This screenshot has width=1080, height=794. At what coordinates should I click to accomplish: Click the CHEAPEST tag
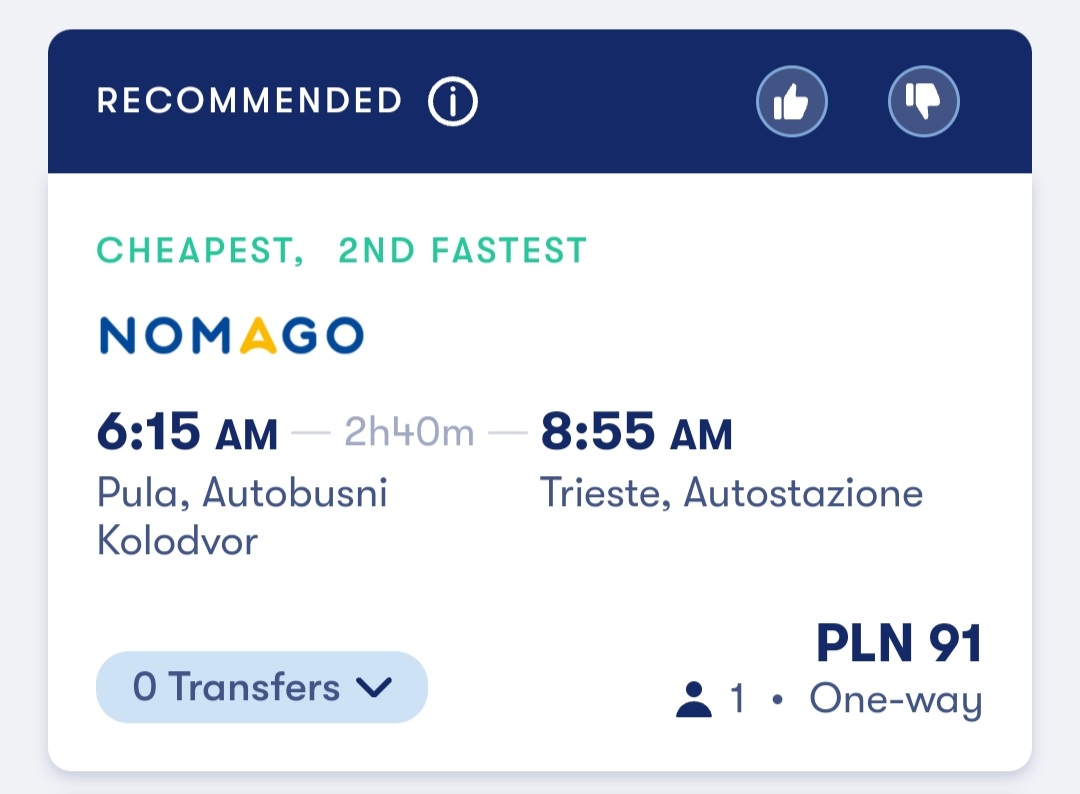[200, 250]
